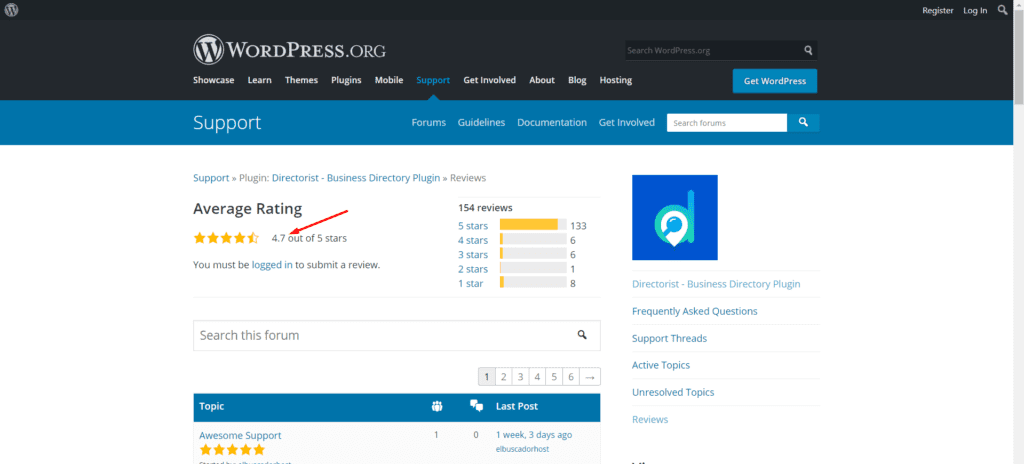Image resolution: width=1024 pixels, height=464 pixels.
Task: Focus the Search WordPress.org field
Action: [713, 50]
